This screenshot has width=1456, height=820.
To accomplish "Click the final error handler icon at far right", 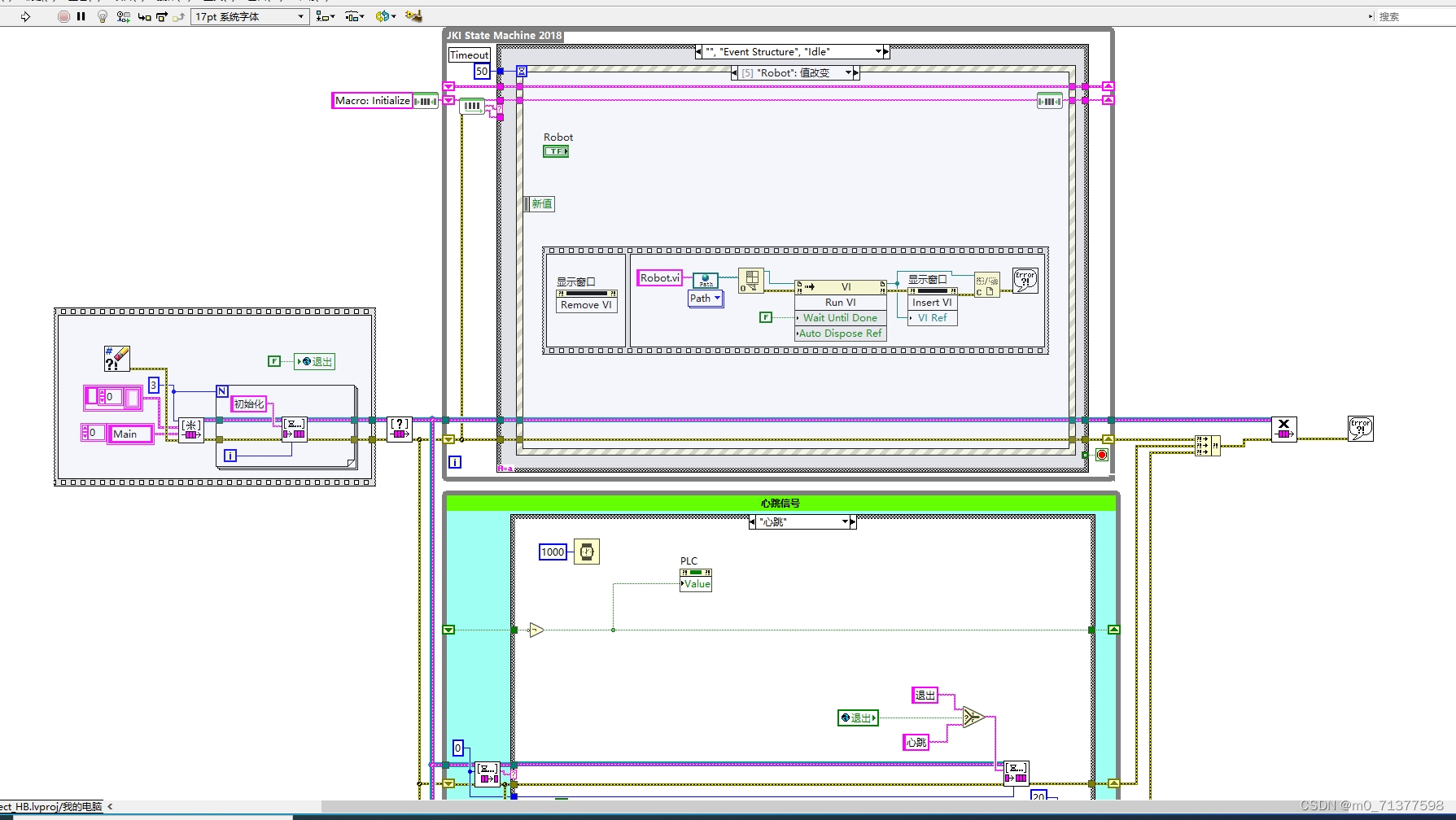I will coord(1361,429).
